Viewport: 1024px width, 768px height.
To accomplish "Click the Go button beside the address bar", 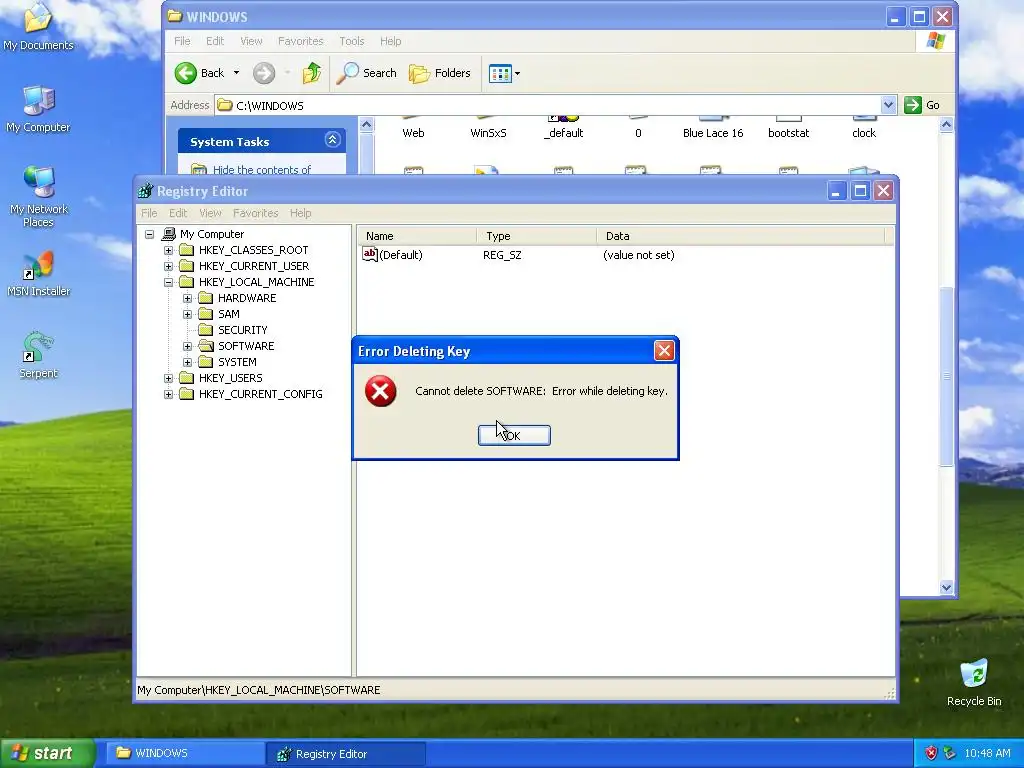I will point(922,105).
